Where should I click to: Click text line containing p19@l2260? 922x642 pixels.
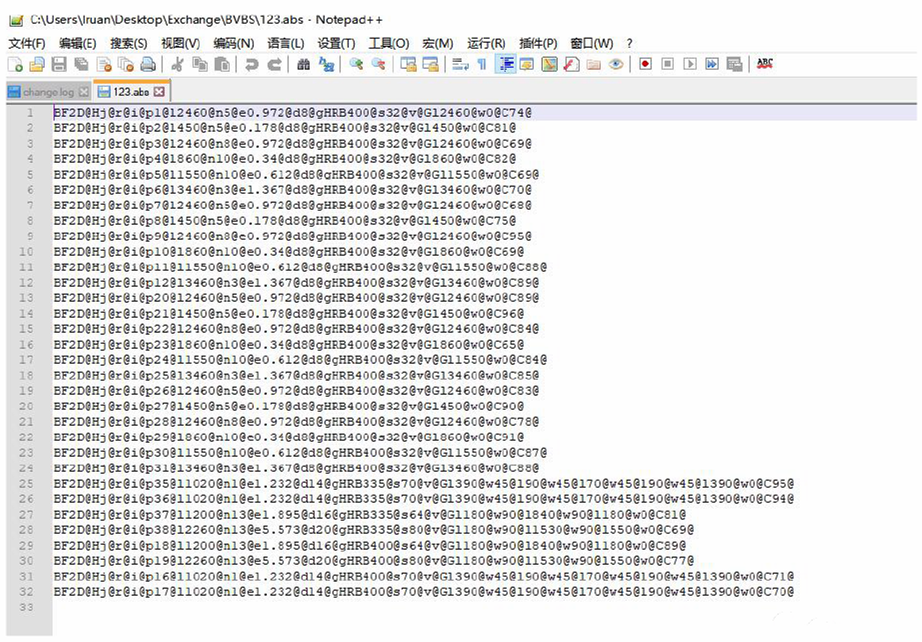[374, 560]
